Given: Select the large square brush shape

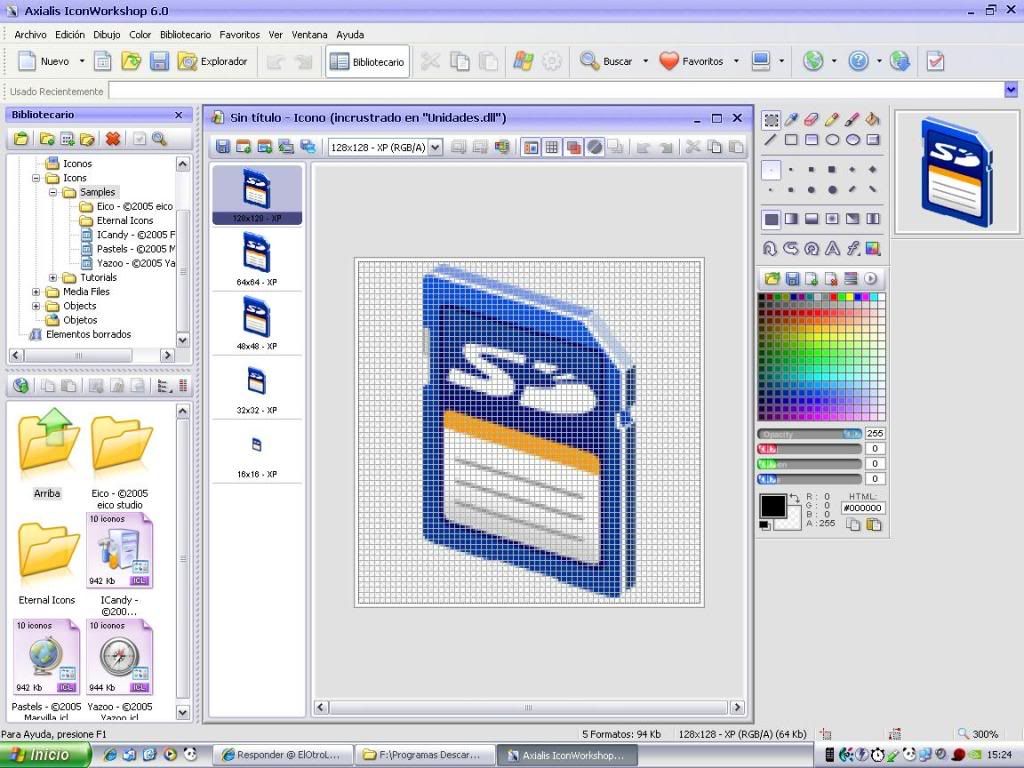Looking at the screenshot, I should (832, 170).
